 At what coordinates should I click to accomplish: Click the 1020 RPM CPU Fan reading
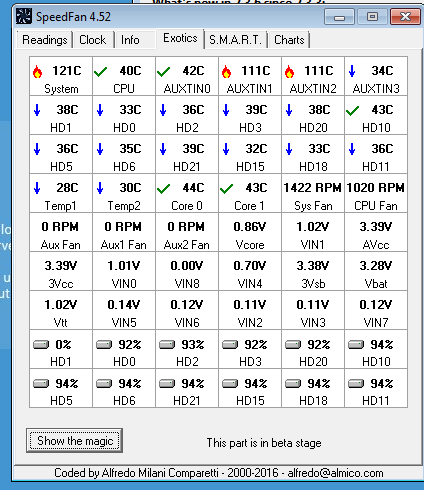coord(376,193)
